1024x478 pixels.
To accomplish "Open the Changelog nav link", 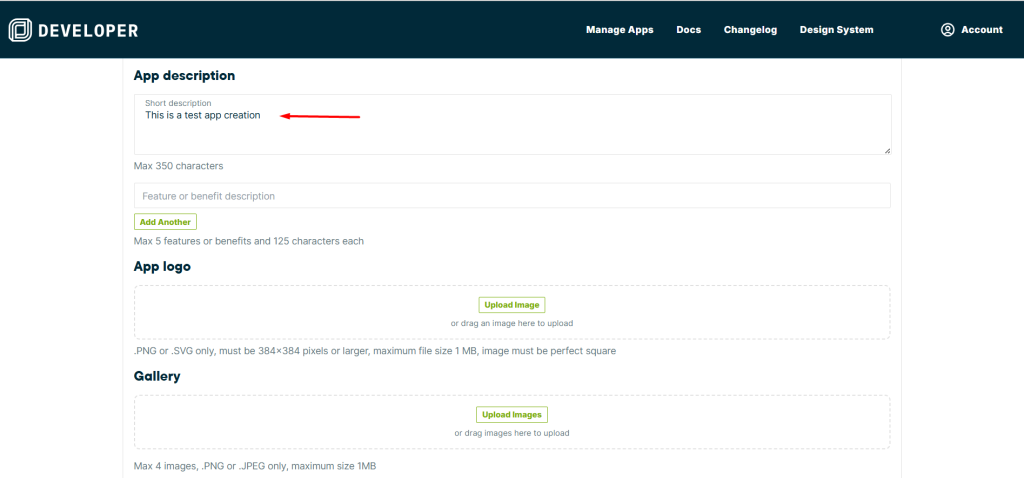I will (750, 30).
